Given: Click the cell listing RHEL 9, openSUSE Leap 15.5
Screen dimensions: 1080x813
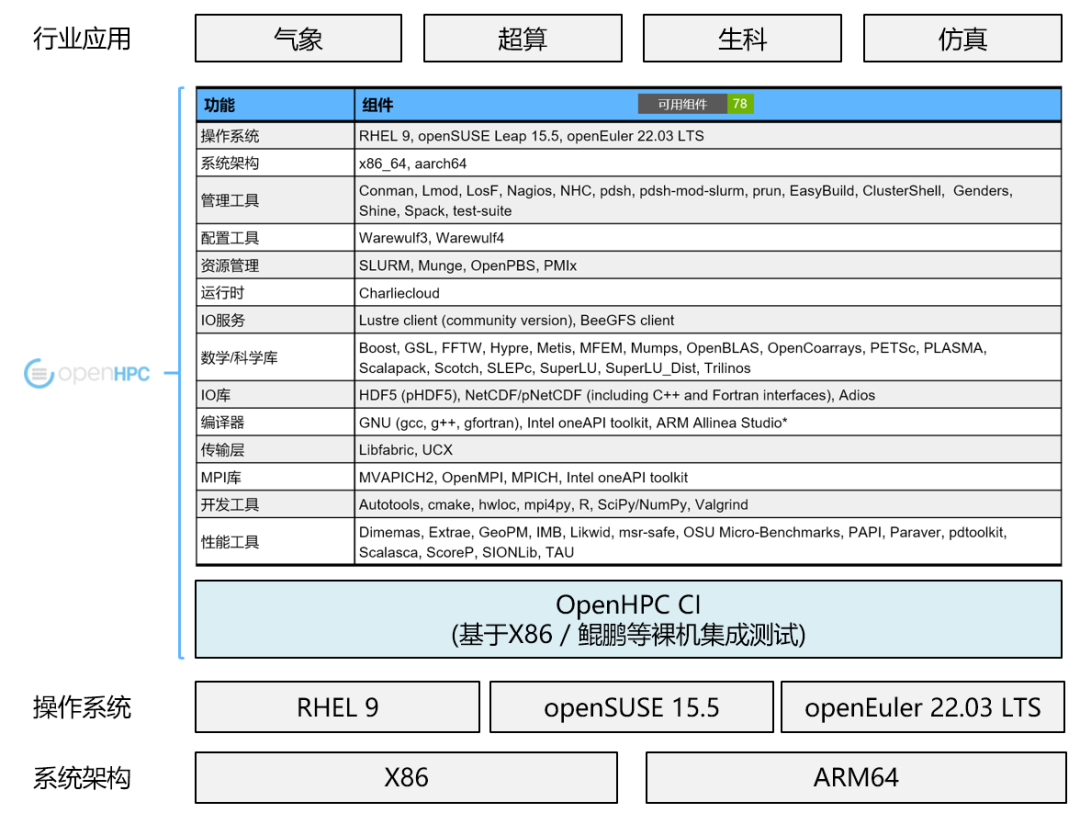Looking at the screenshot, I should (x=708, y=136).
